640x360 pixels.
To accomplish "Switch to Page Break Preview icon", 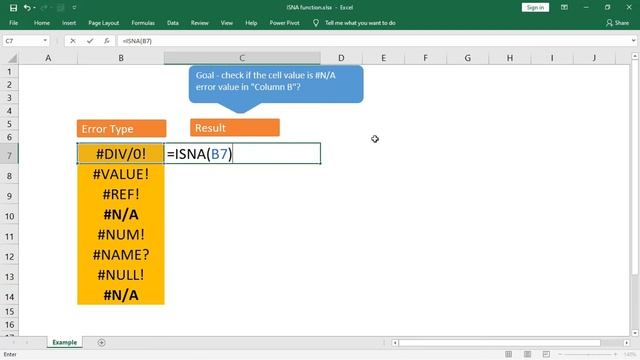I will point(546,354).
